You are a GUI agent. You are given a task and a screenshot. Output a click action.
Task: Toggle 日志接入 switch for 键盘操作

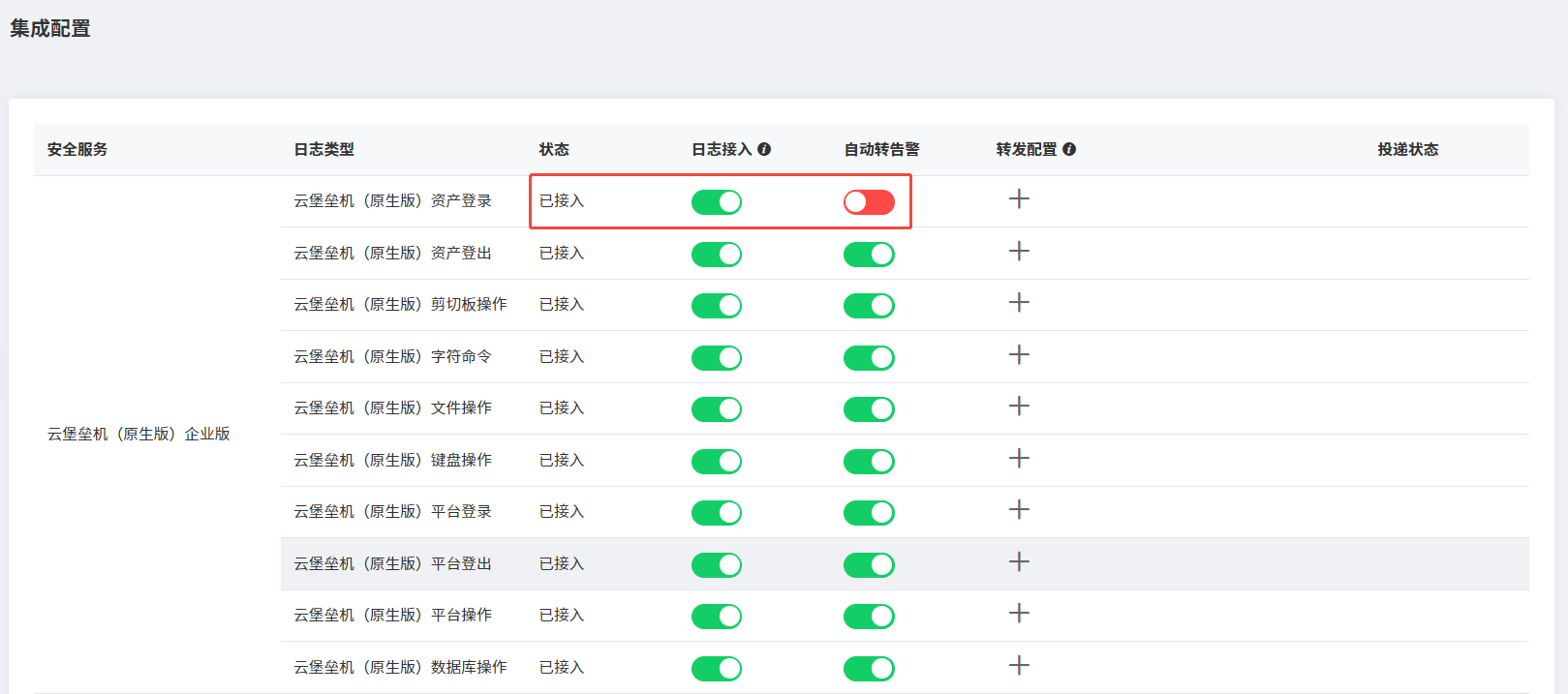717,461
